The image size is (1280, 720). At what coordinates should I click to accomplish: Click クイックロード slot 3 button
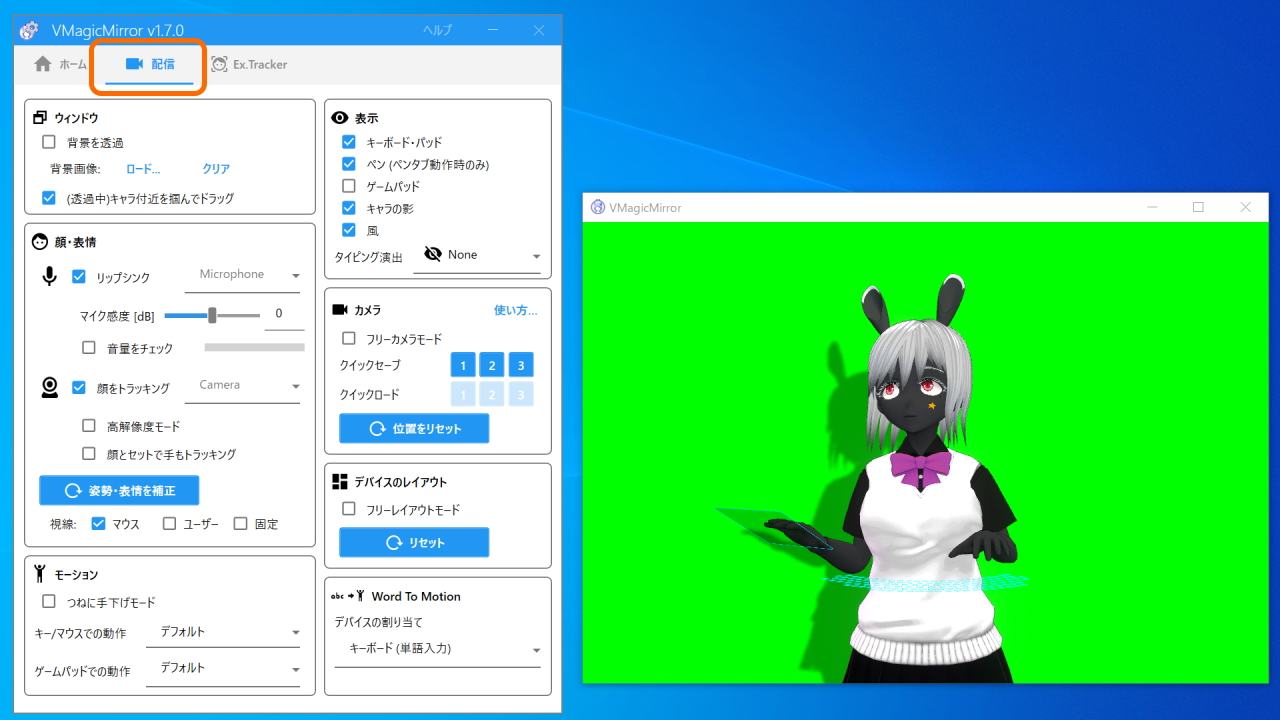[521, 394]
